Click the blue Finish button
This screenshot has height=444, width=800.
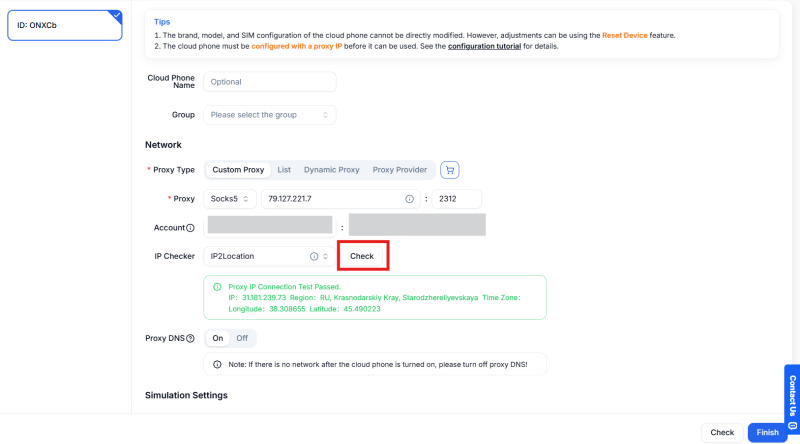click(x=767, y=433)
